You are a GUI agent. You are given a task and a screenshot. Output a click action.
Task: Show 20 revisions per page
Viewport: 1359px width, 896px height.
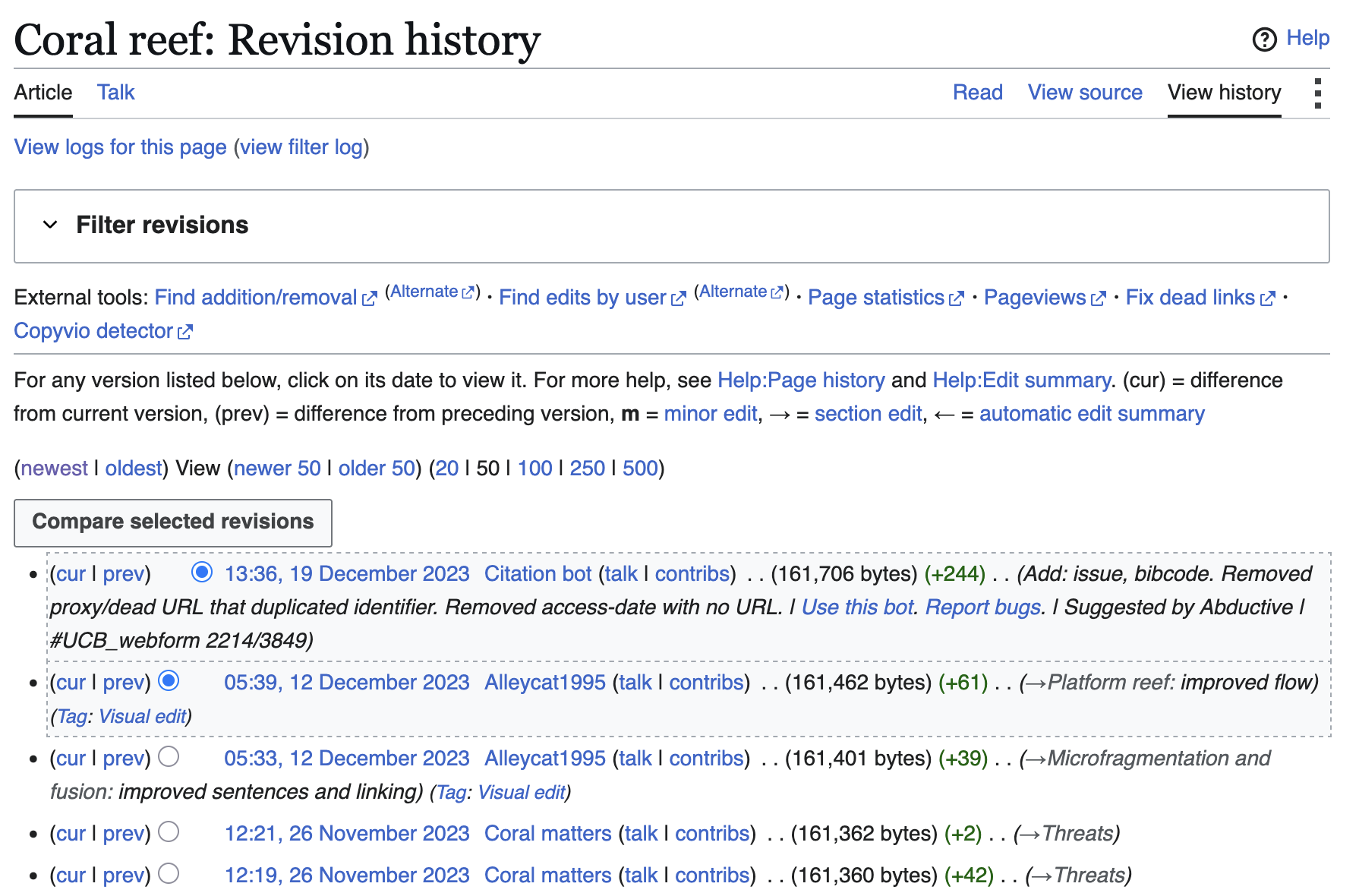point(447,469)
